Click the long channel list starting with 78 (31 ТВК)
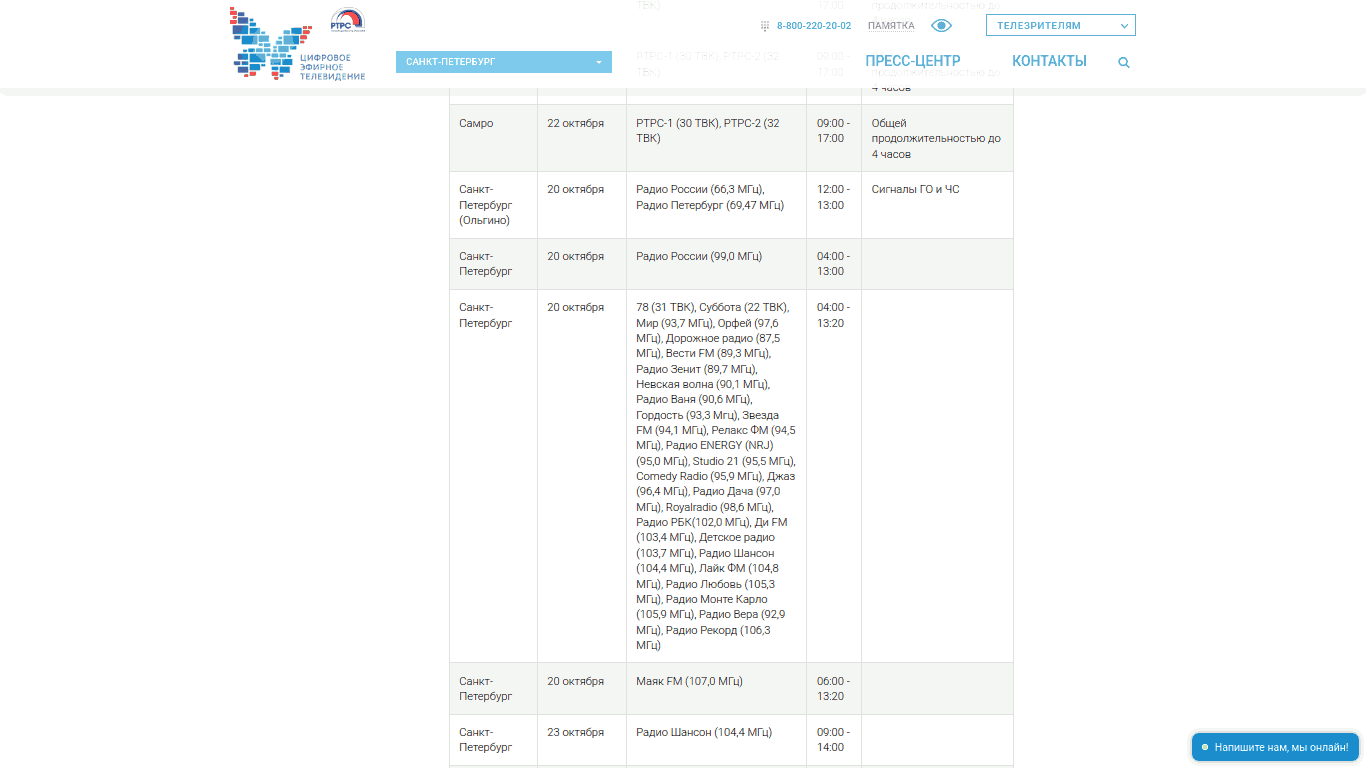This screenshot has width=1366, height=768. [x=717, y=476]
